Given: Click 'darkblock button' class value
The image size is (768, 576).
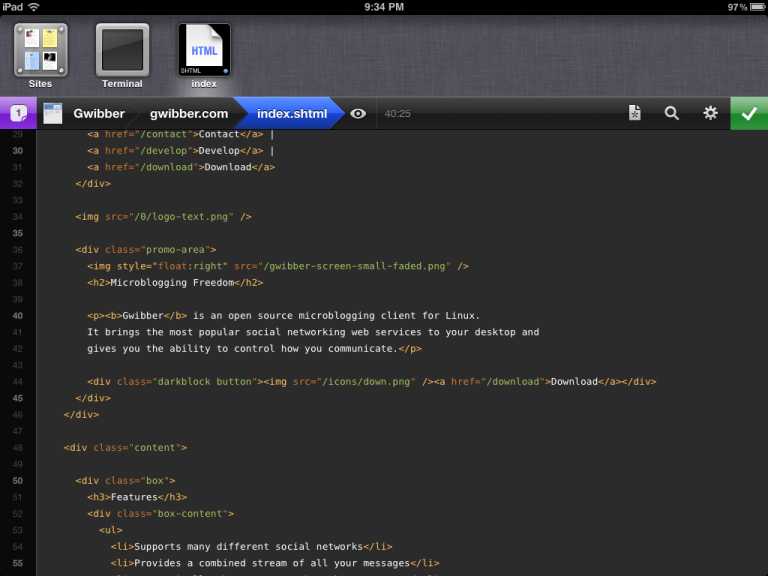Looking at the screenshot, I should 204,382.
